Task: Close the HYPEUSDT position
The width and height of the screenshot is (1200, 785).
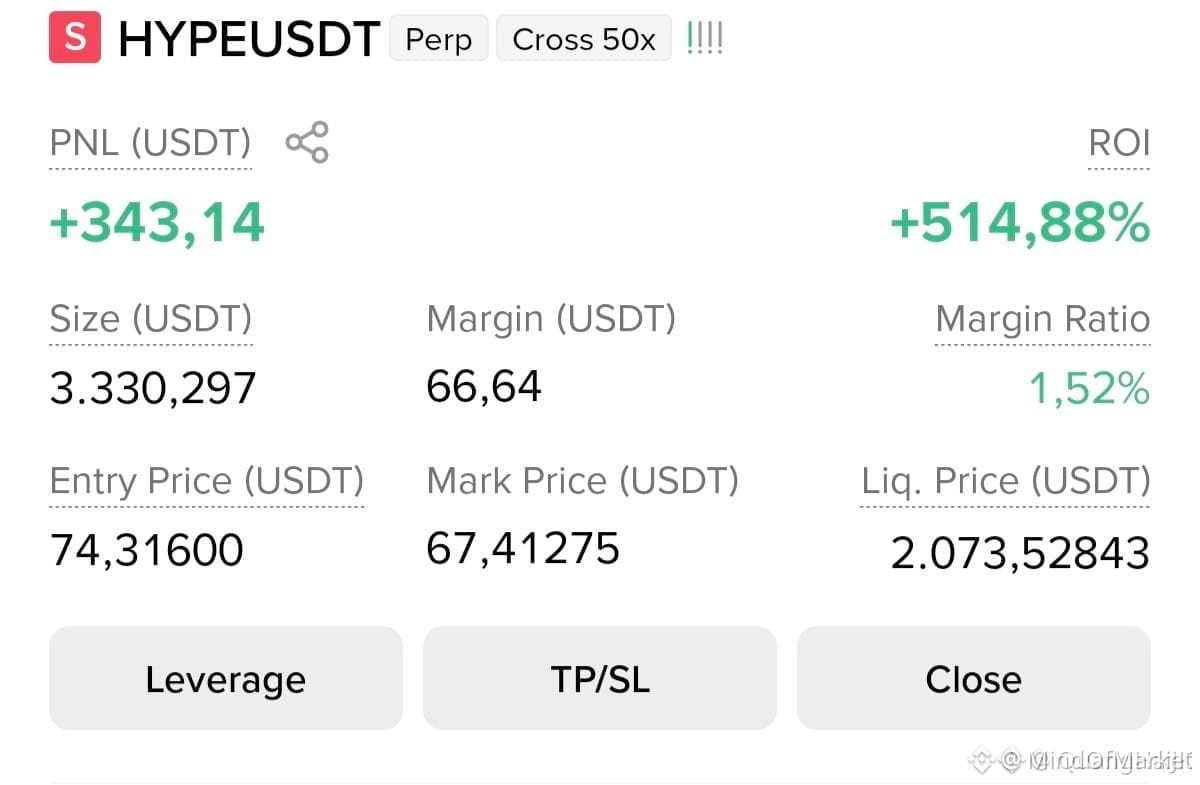Action: 974,679
